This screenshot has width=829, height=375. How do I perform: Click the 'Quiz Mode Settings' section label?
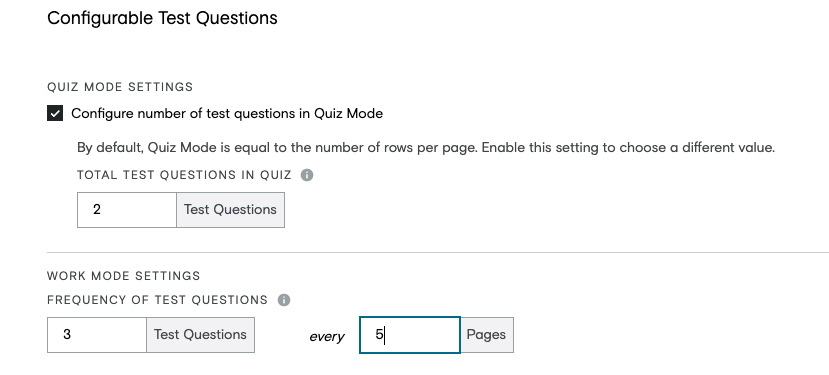[x=120, y=87]
